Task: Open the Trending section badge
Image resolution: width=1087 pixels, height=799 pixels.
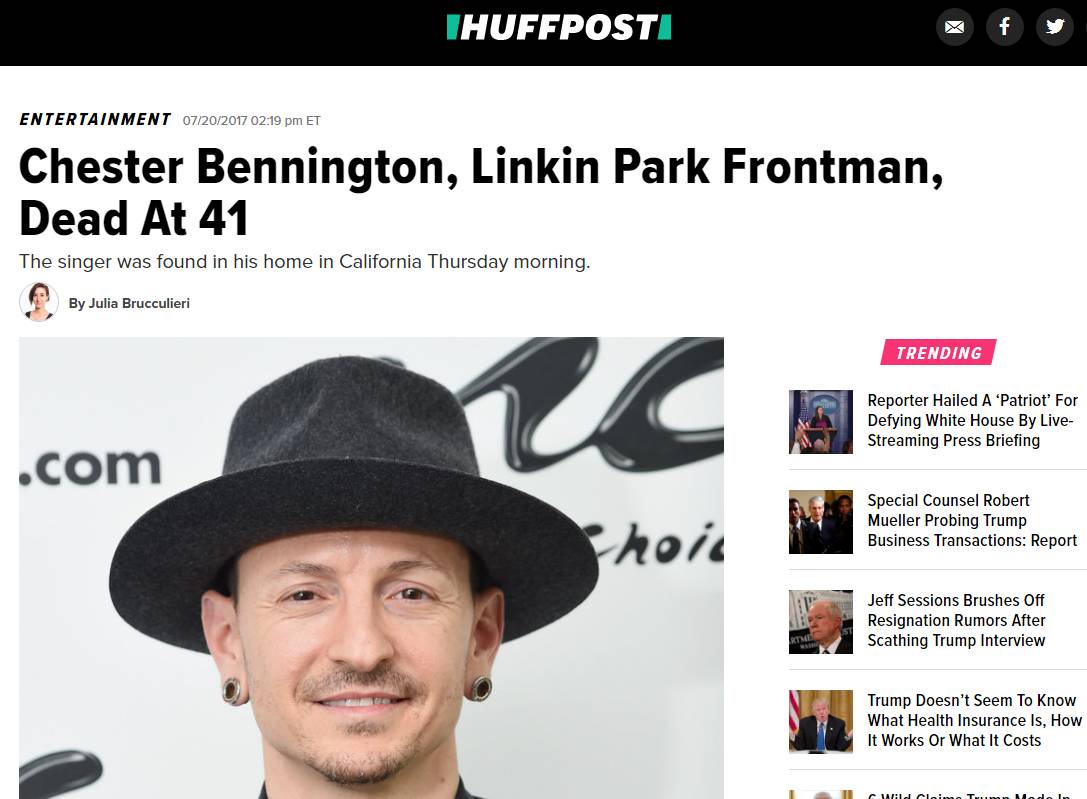Action: [939, 353]
